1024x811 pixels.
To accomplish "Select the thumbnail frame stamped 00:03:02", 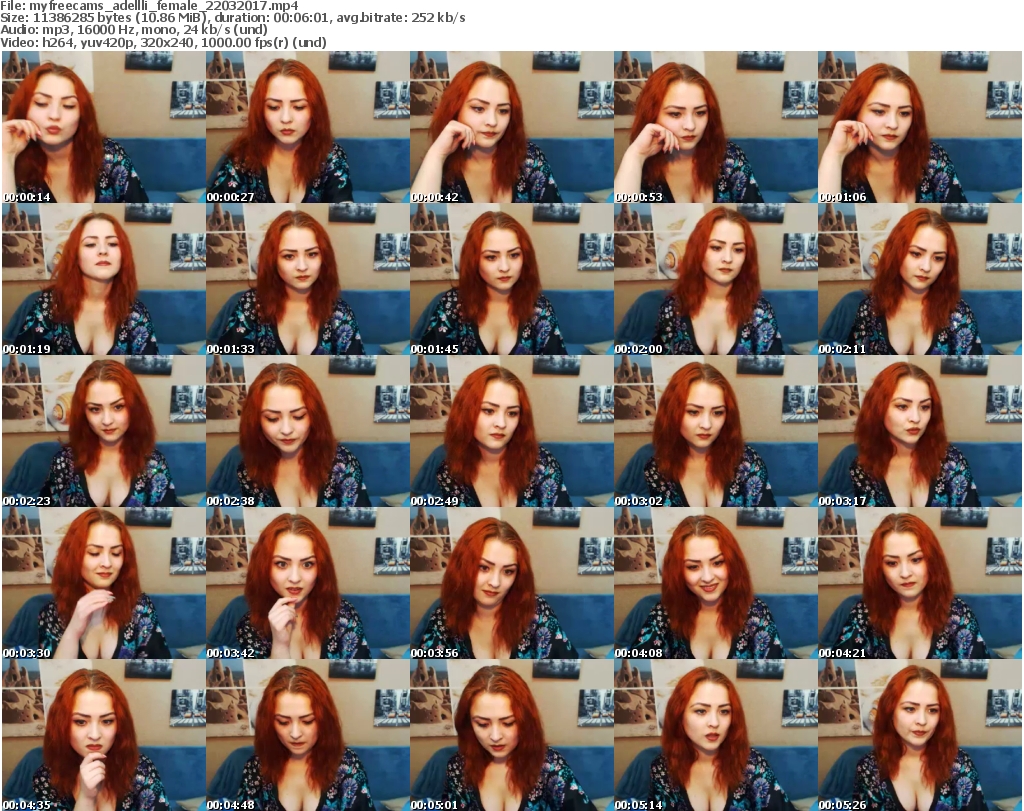I will pos(716,432).
